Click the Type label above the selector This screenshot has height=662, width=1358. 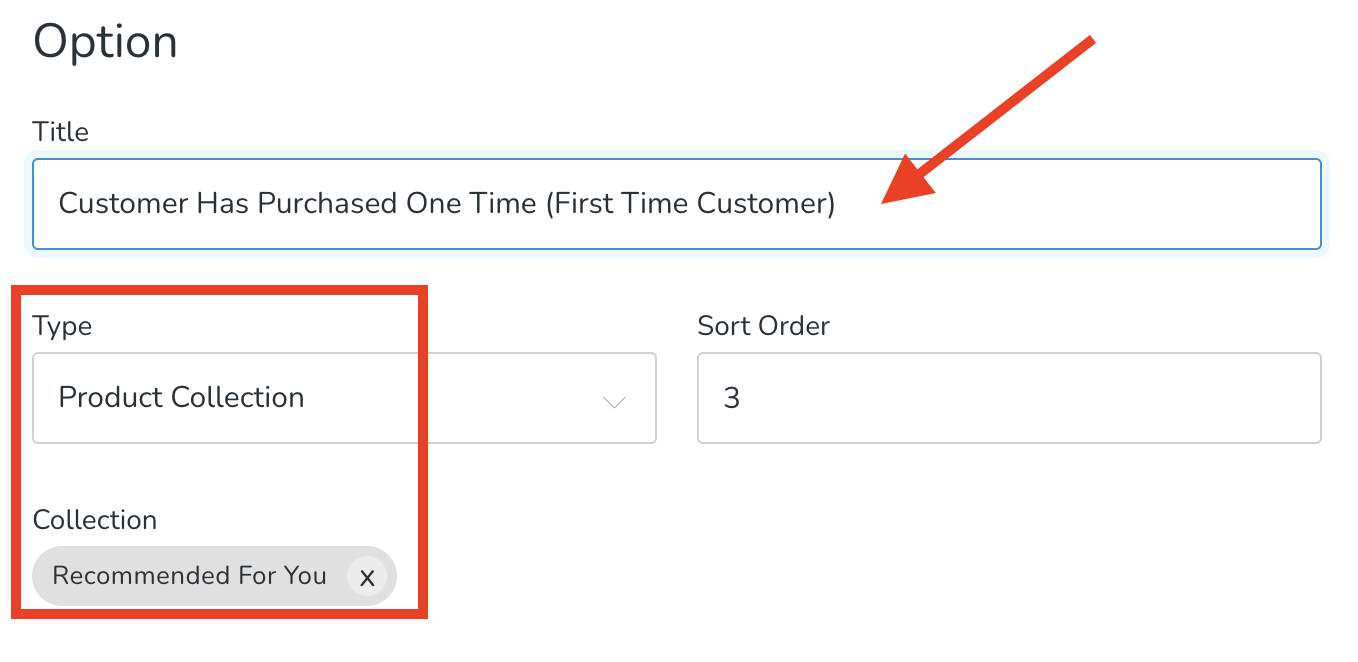pyautogui.click(x=62, y=325)
